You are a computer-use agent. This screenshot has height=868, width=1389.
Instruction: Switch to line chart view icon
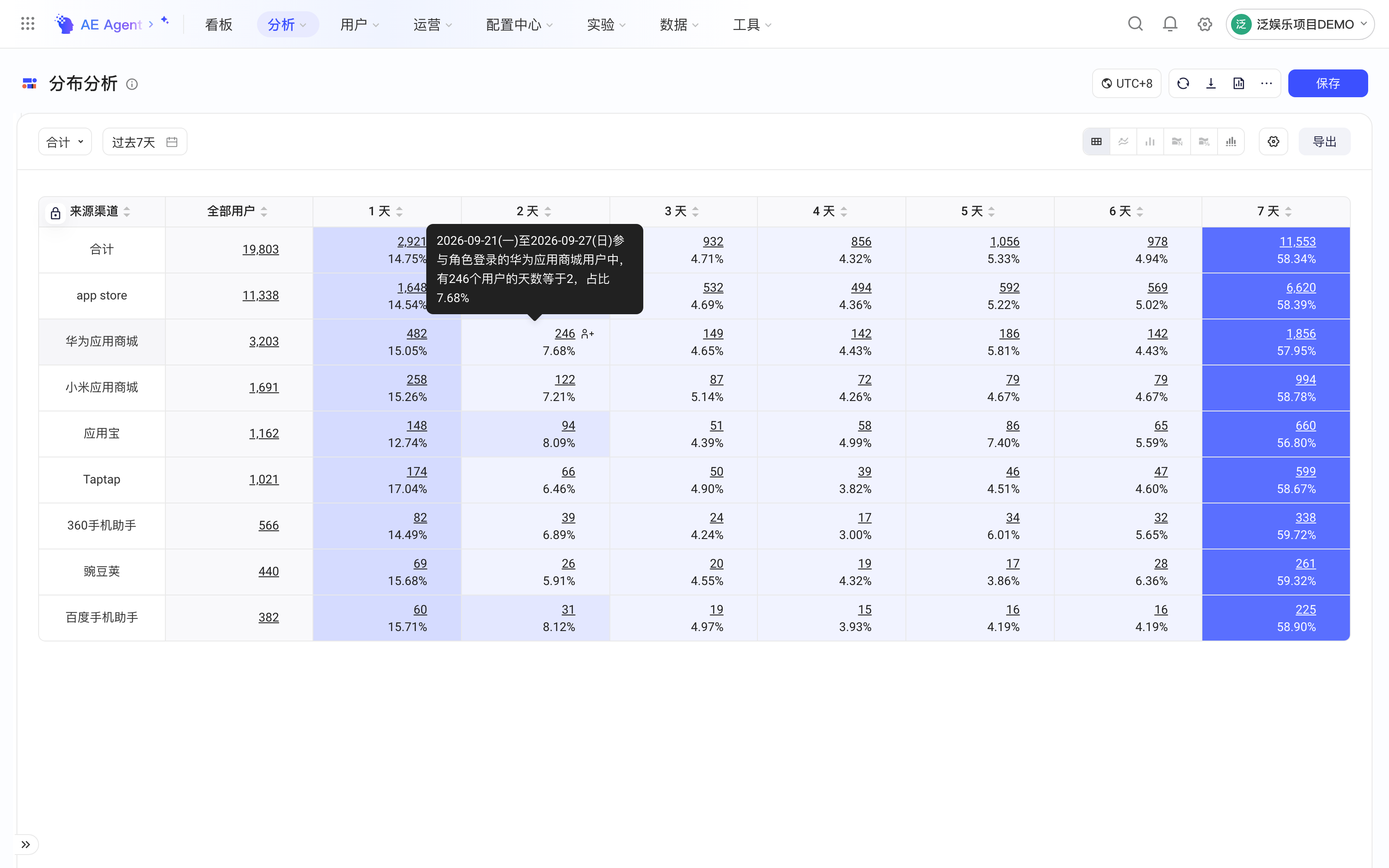[x=1123, y=142]
